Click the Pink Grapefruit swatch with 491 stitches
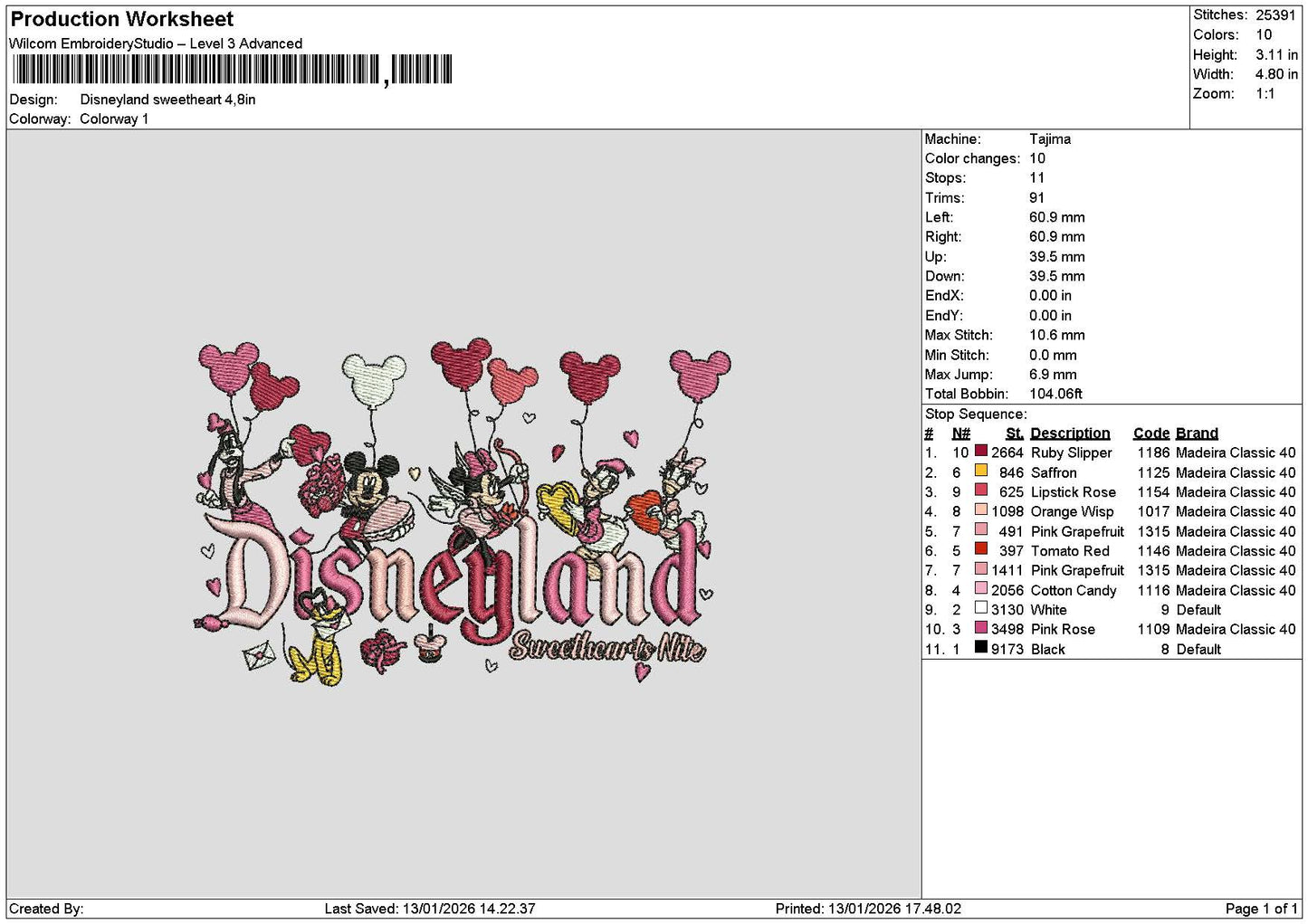 (x=980, y=530)
